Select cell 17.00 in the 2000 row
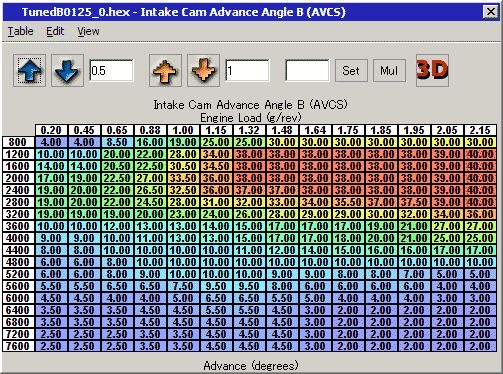The image size is (503, 374). [51, 178]
